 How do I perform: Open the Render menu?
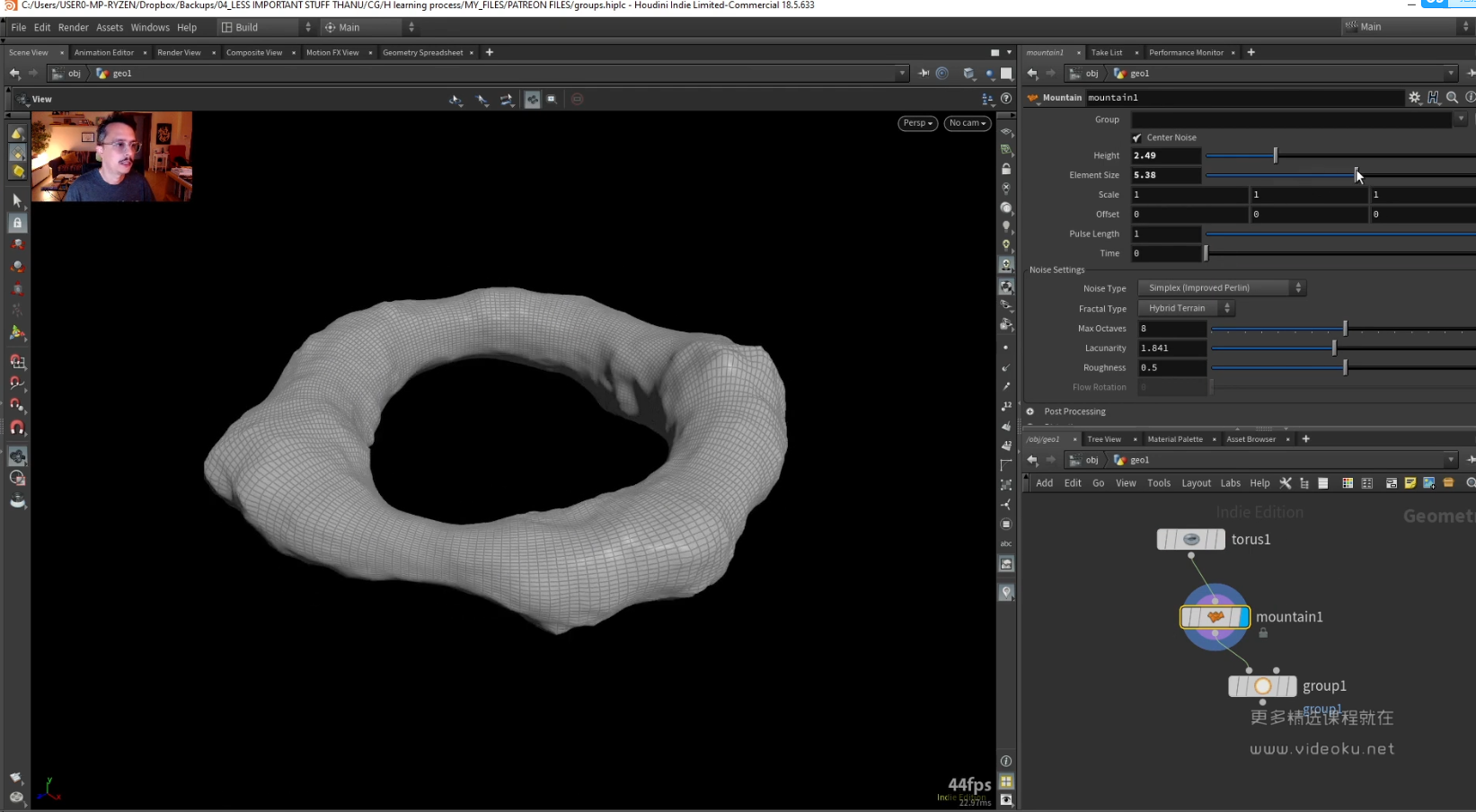[x=74, y=28]
